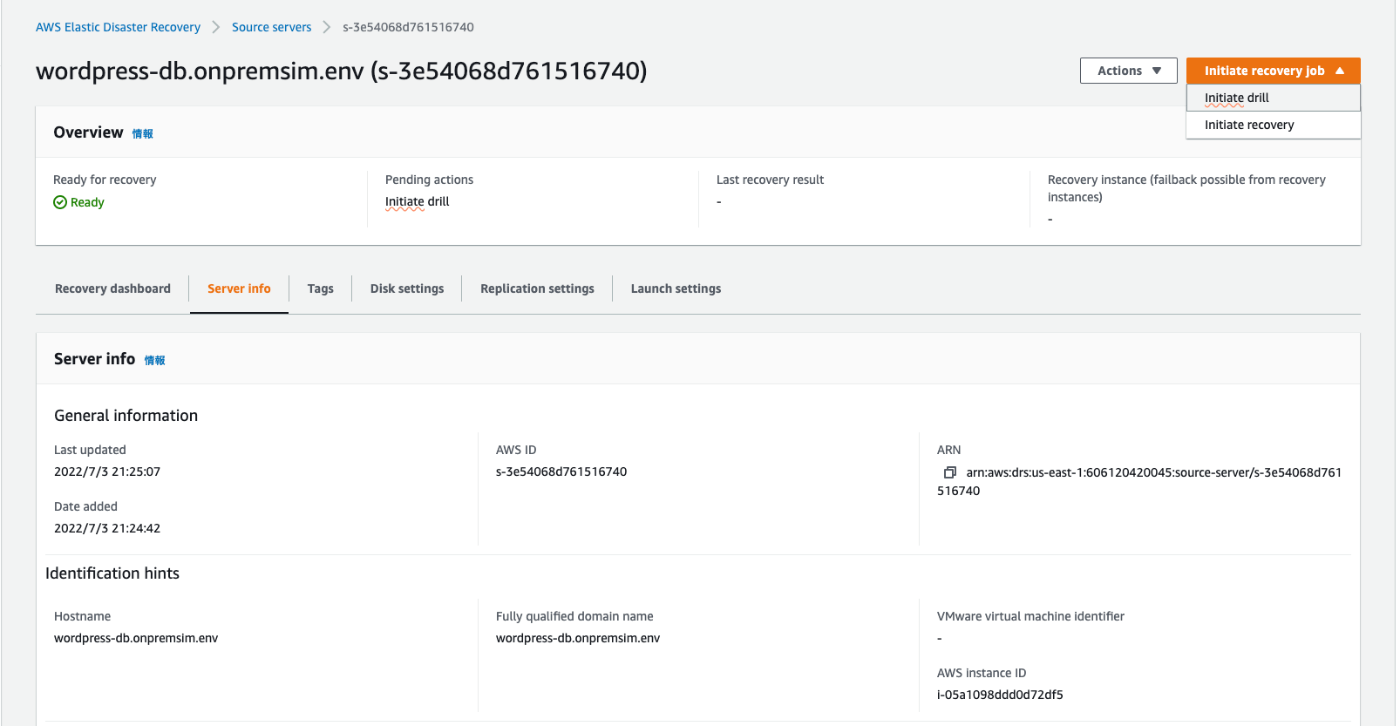
Task: Click the Recovery instance label text
Action: (1187, 189)
